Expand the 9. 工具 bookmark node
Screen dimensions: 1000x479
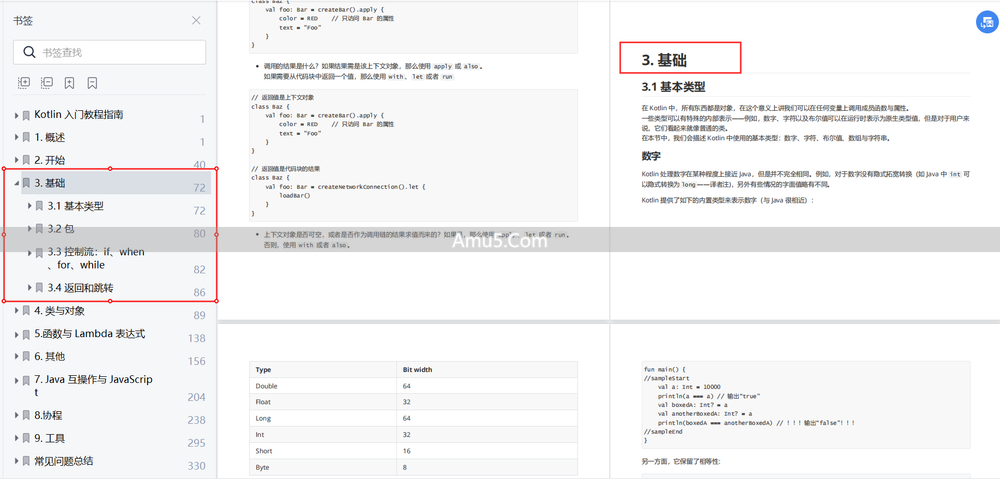pyautogui.click(x=17, y=439)
